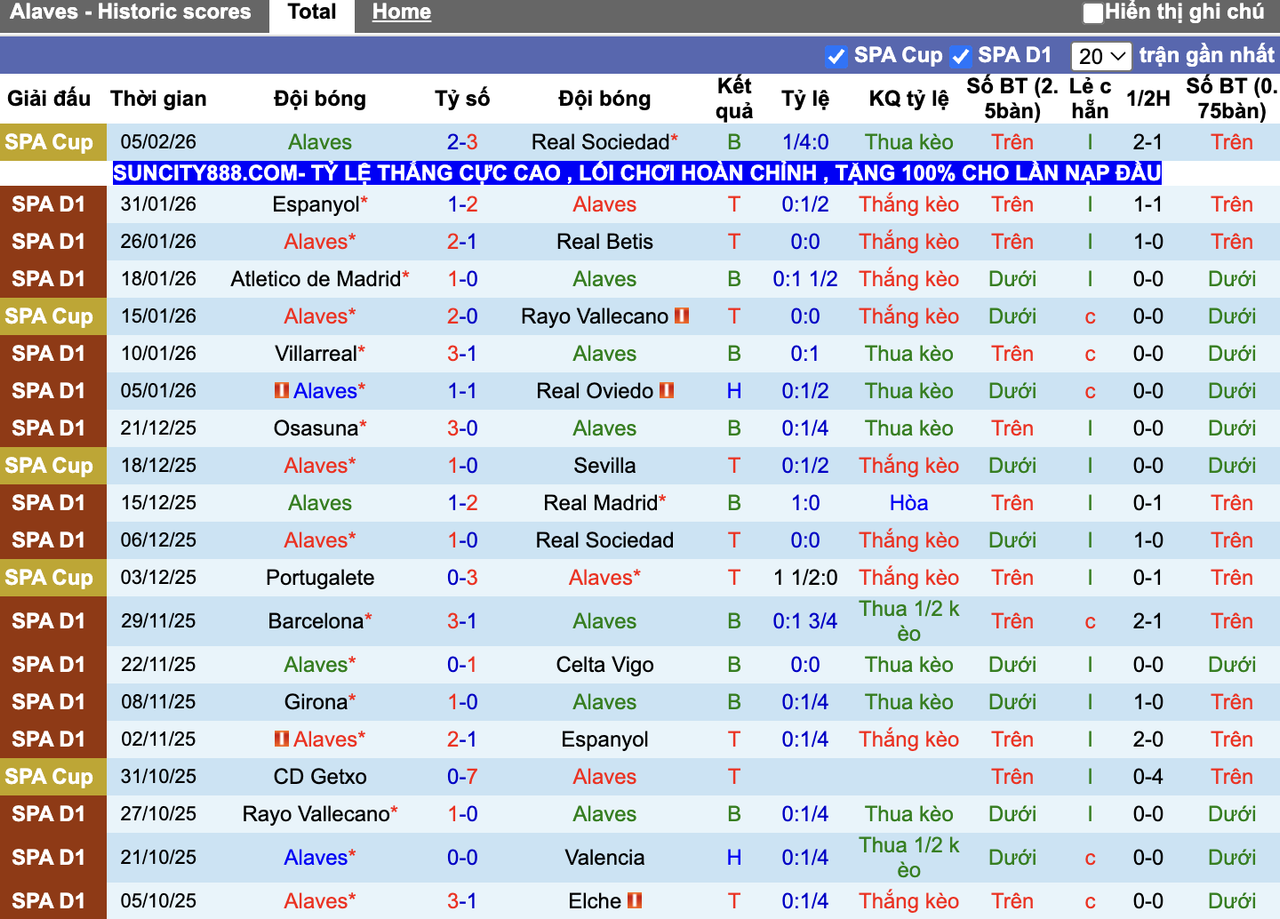This screenshot has height=919, width=1280.
Task: Open Barcelona team link
Action: point(316,621)
